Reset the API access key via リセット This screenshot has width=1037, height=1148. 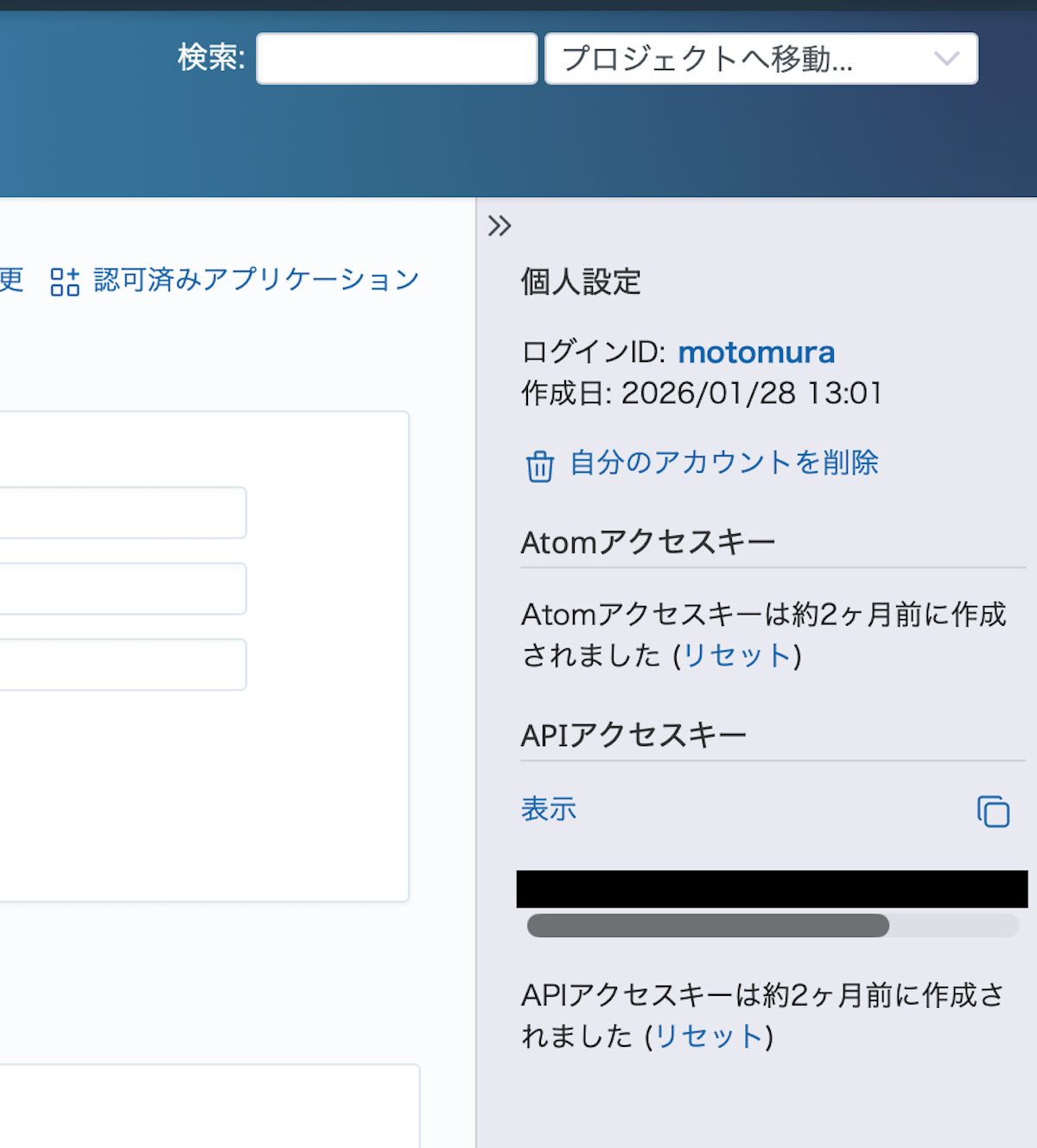(709, 1036)
